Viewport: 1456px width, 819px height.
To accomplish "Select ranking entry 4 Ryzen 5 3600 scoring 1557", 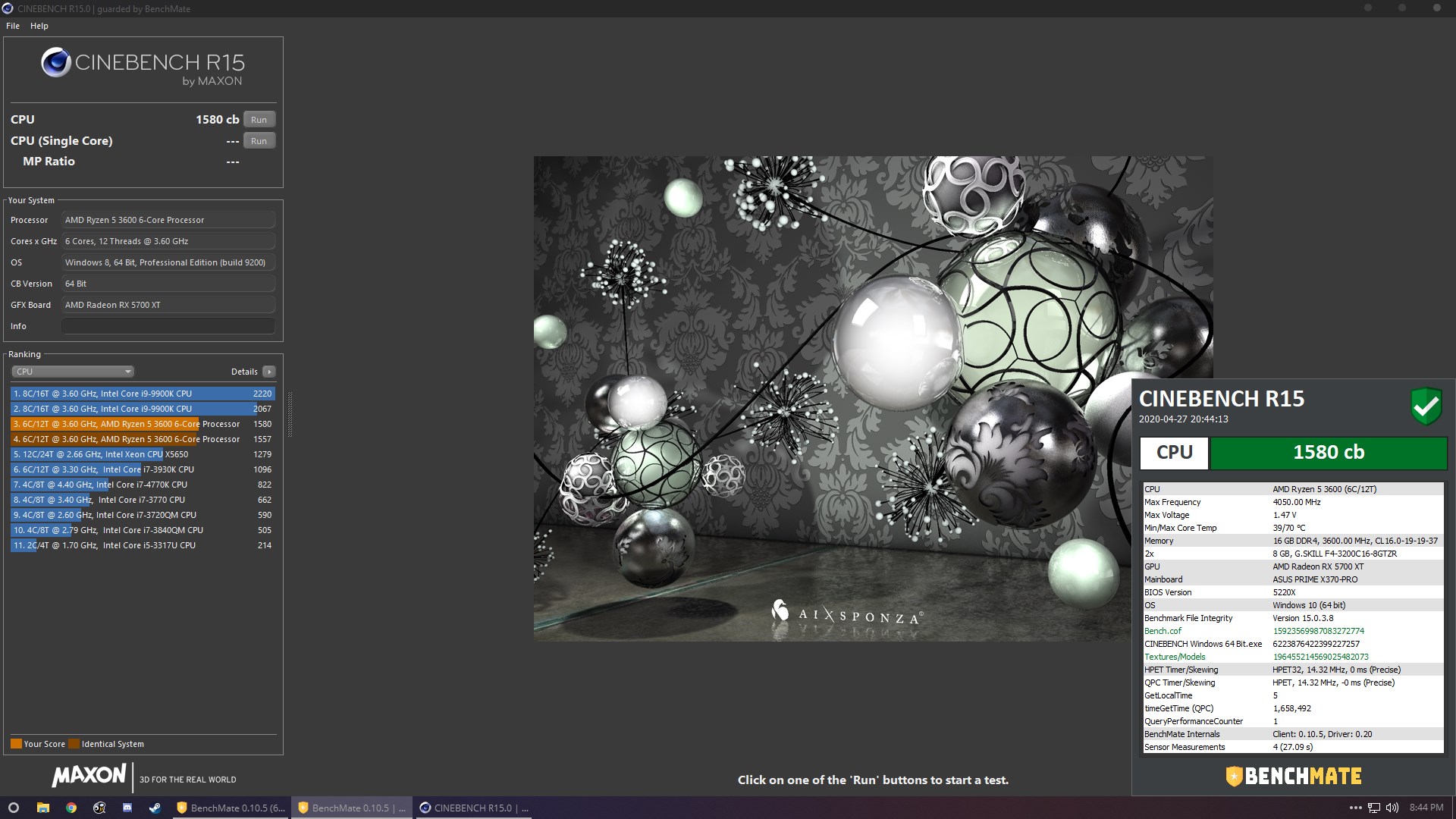I will pos(143,439).
